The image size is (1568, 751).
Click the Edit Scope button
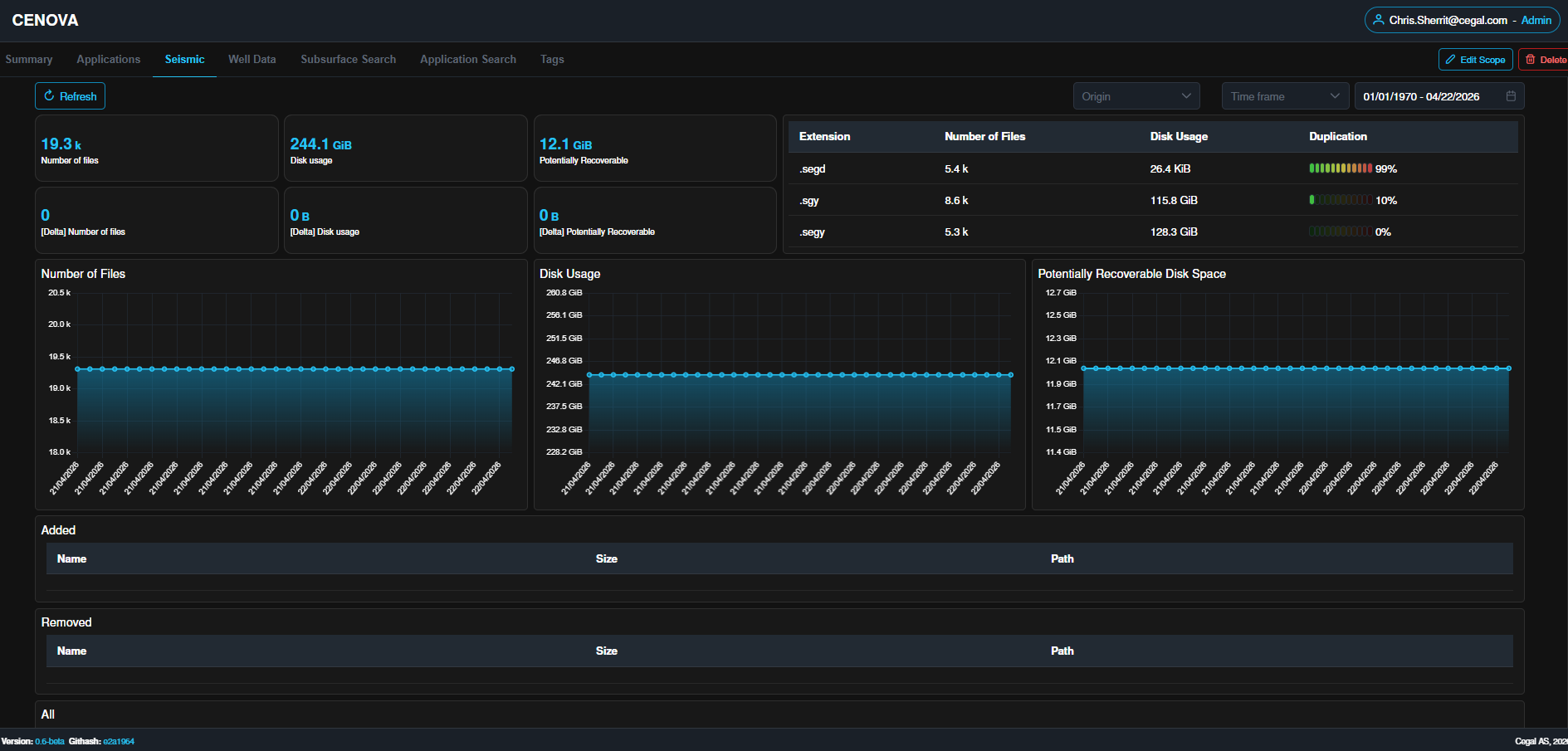click(x=1475, y=60)
